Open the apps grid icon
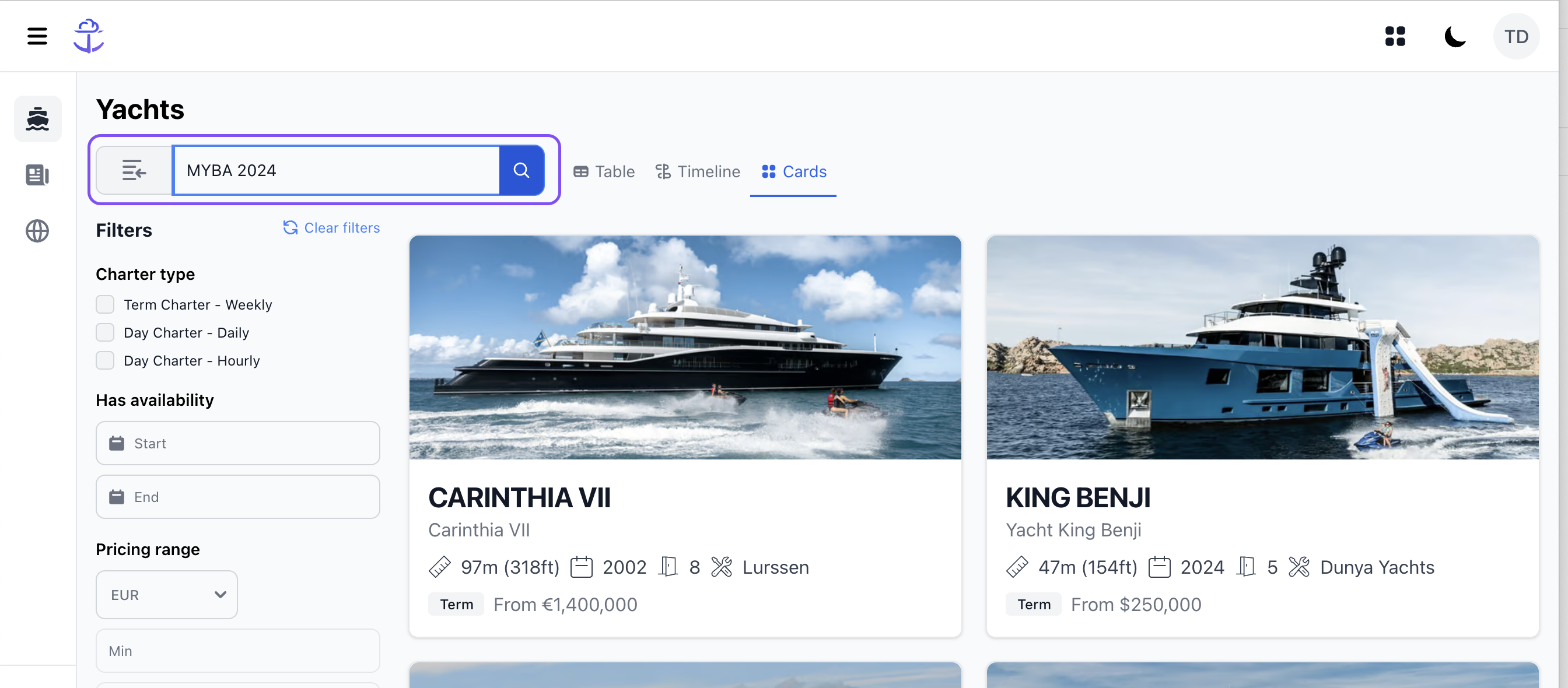Screen dimensions: 1568x688 point(1395,36)
